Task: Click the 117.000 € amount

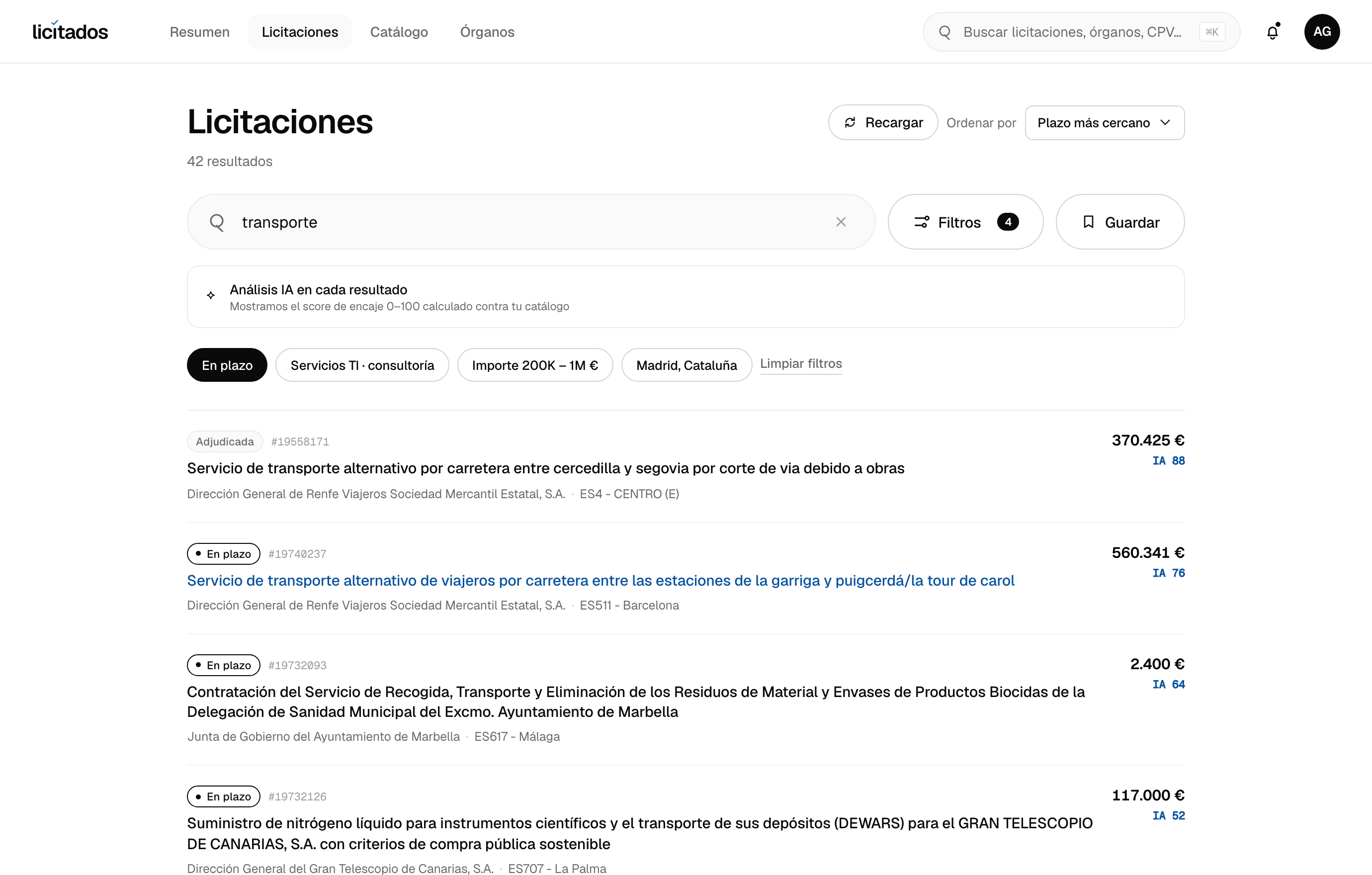Action: point(1148,795)
